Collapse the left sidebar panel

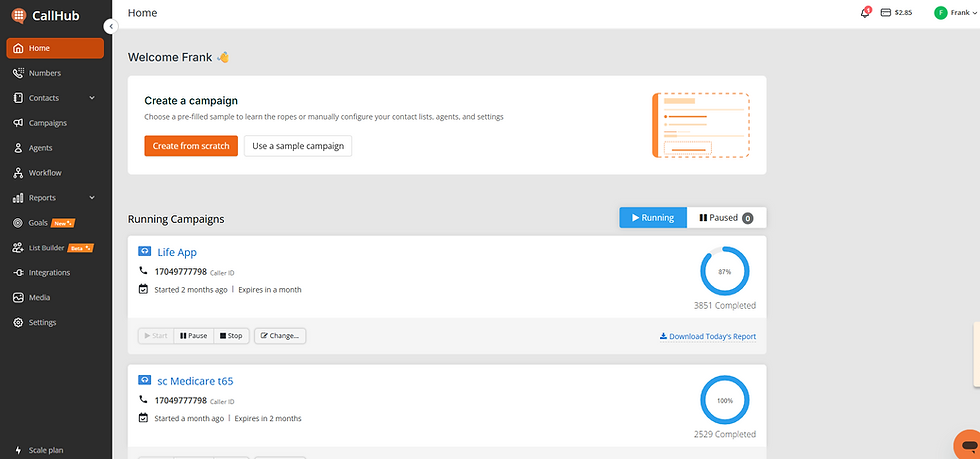(111, 26)
